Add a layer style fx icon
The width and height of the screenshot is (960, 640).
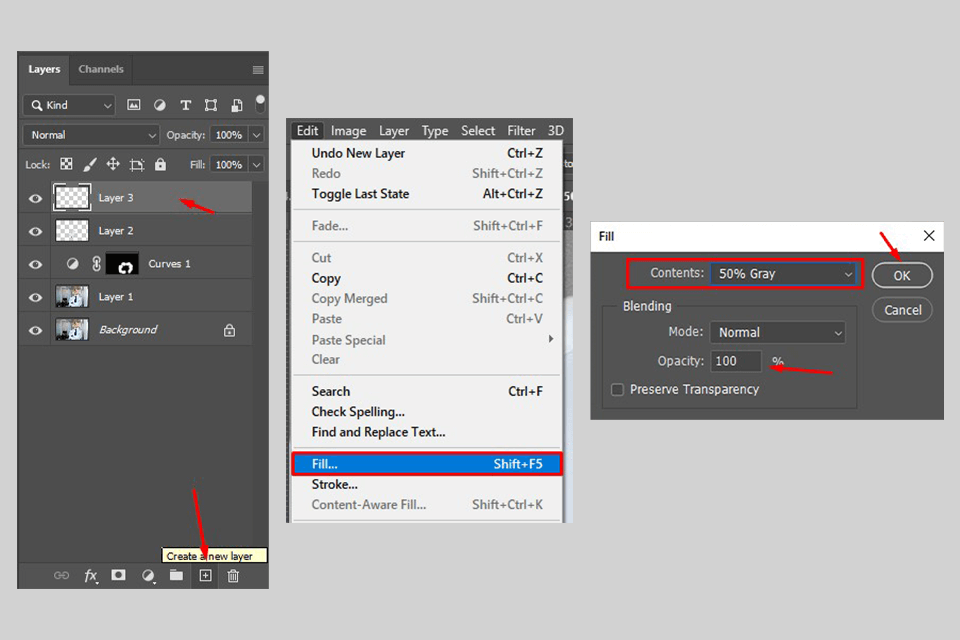[91, 575]
